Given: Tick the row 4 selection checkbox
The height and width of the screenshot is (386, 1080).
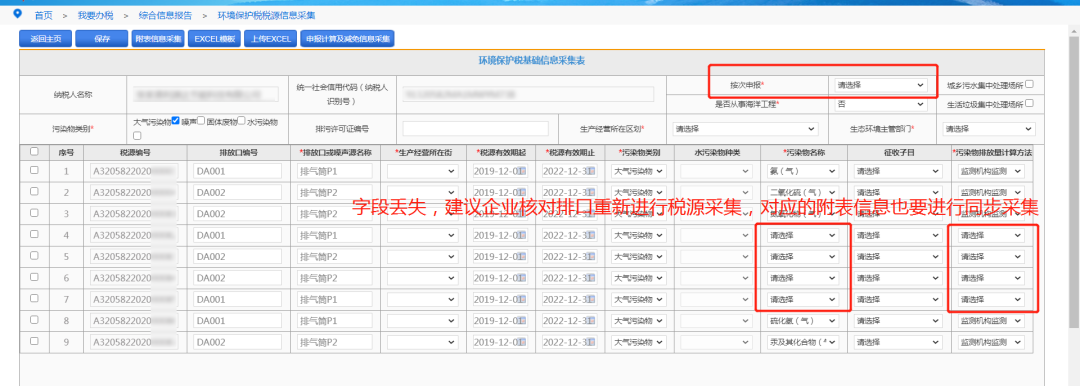Looking at the screenshot, I should tap(34, 235).
